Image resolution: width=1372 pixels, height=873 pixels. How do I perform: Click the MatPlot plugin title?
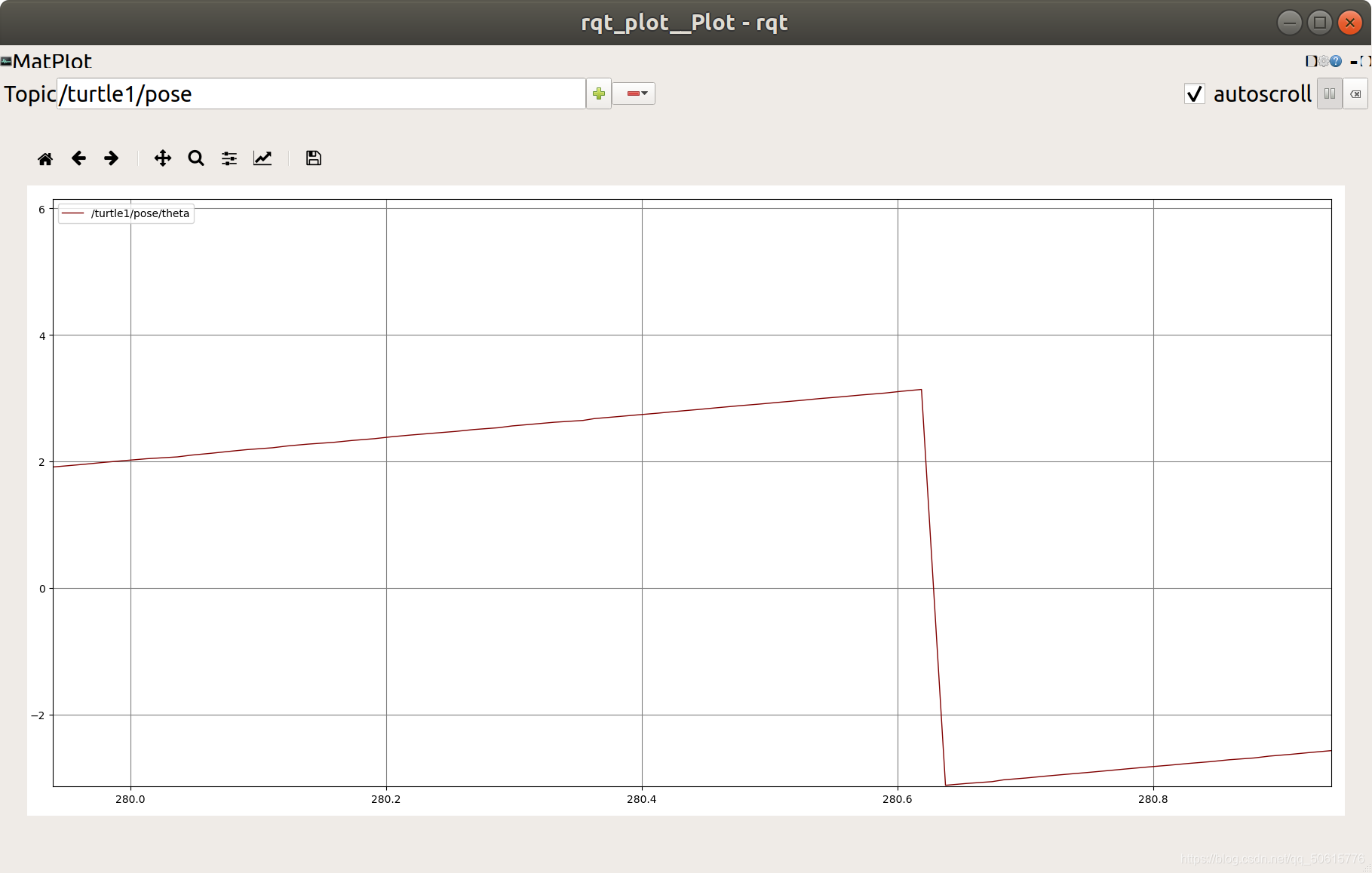pyautogui.click(x=52, y=61)
